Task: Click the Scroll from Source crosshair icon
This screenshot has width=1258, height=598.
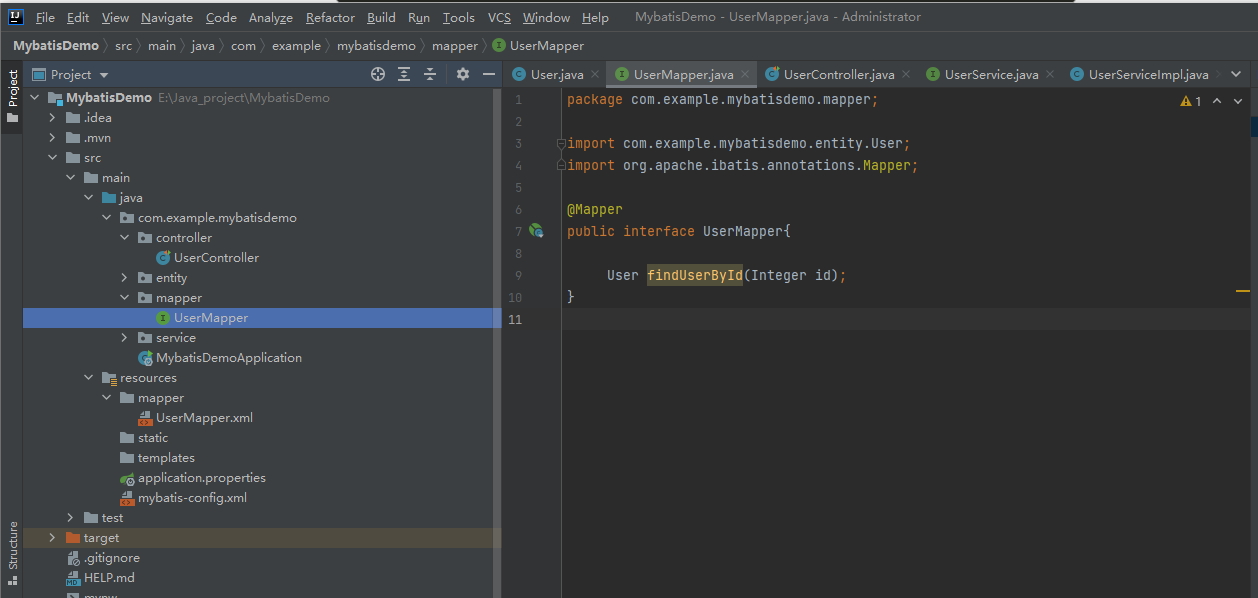Action: (378, 74)
